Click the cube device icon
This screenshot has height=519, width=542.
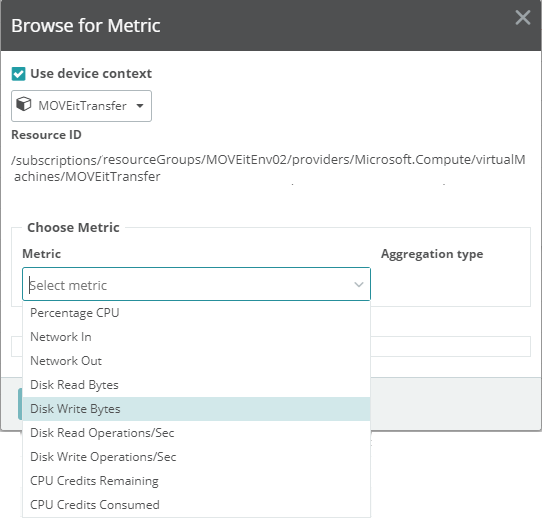[24, 104]
